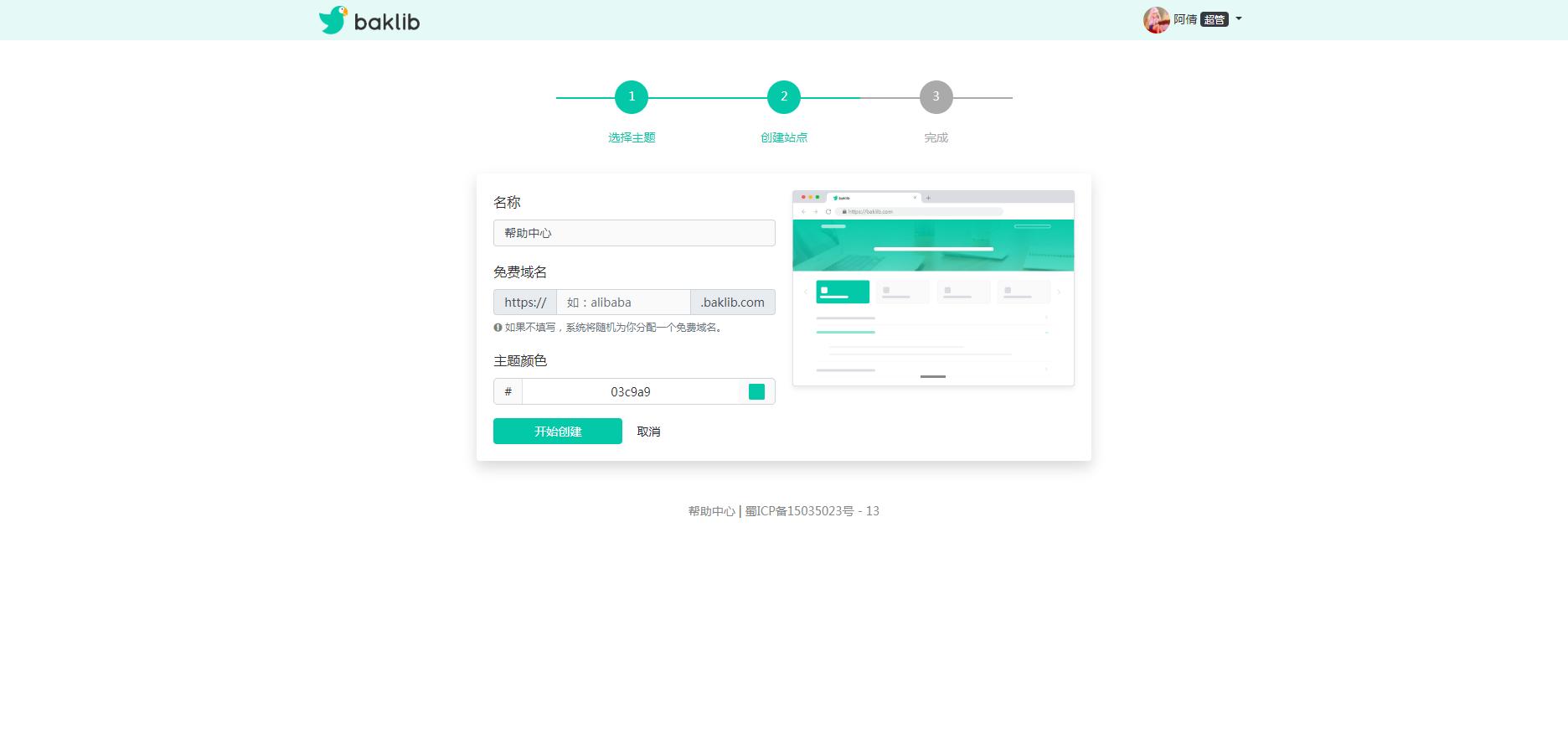Click the 名称 field containing 帮助中心
The height and width of the screenshot is (755, 1568).
pyautogui.click(x=634, y=232)
